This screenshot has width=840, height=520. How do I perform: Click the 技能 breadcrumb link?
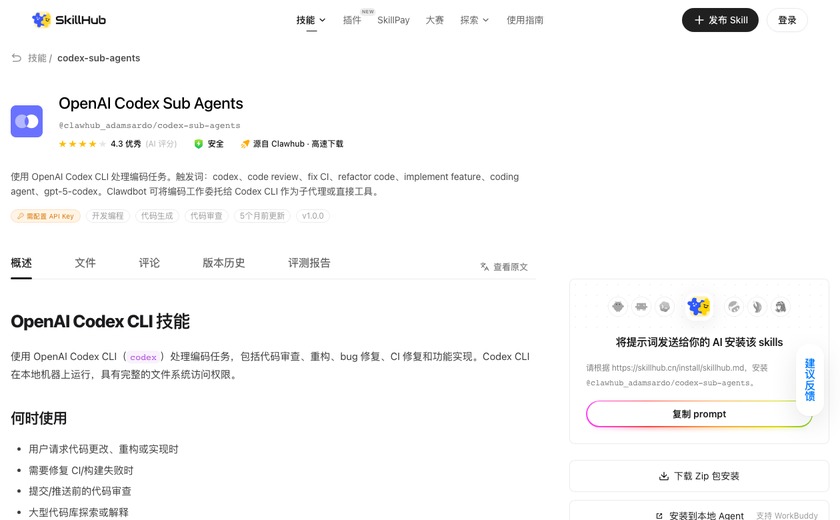(37, 58)
